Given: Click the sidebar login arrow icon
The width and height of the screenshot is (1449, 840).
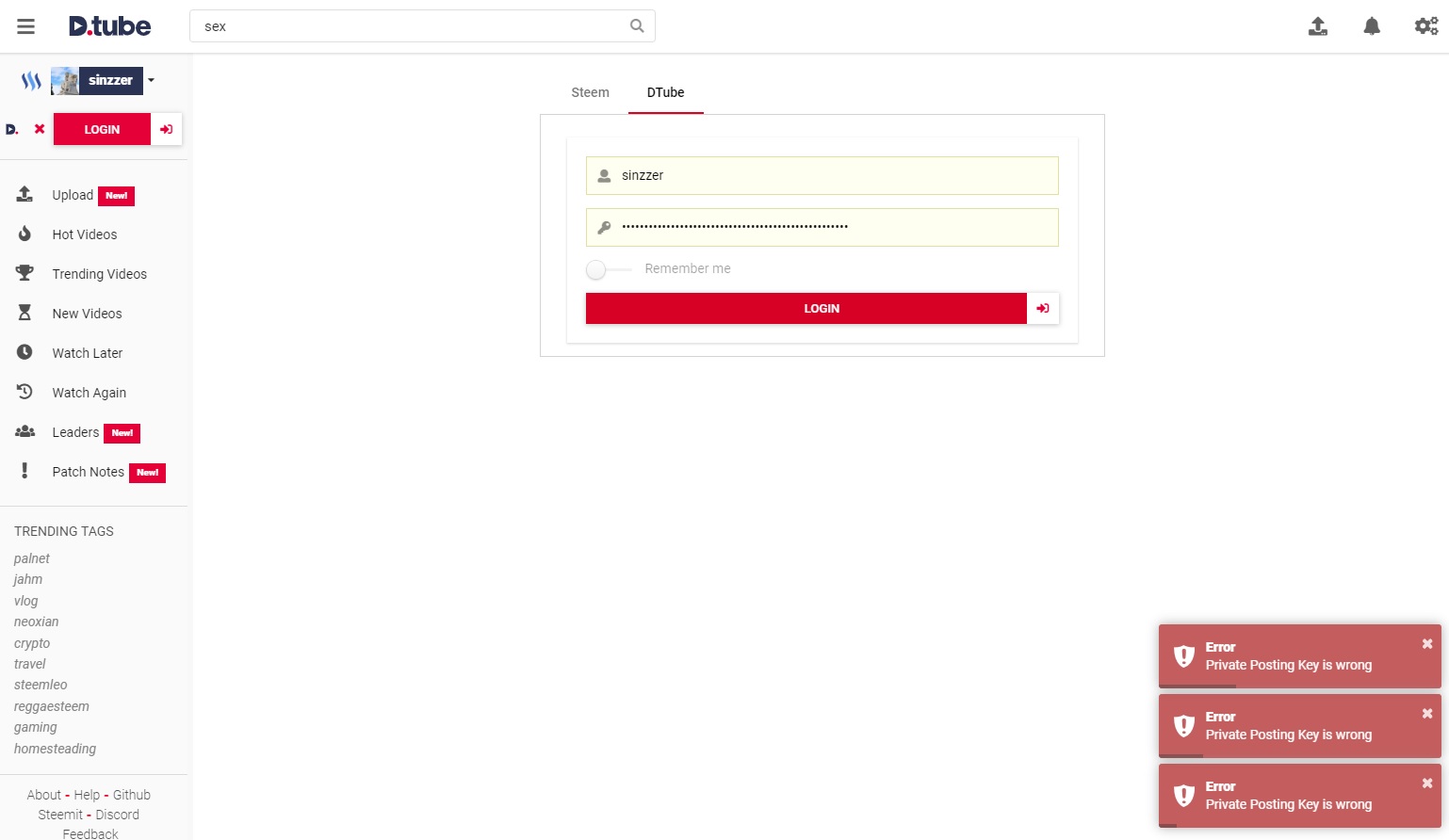Looking at the screenshot, I should point(167,129).
